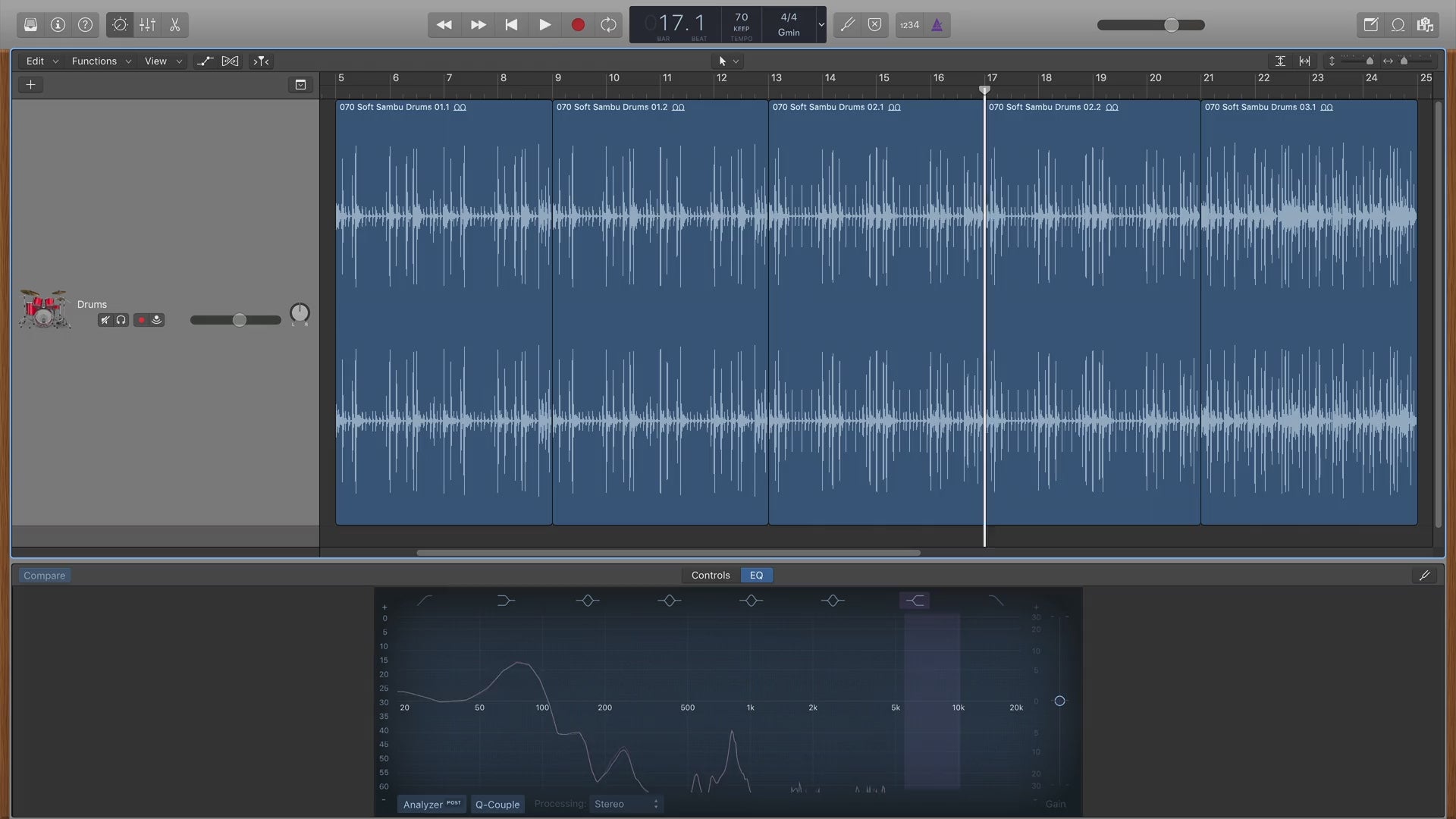
Task: Select the first bell EQ band icon
Action: 587,601
